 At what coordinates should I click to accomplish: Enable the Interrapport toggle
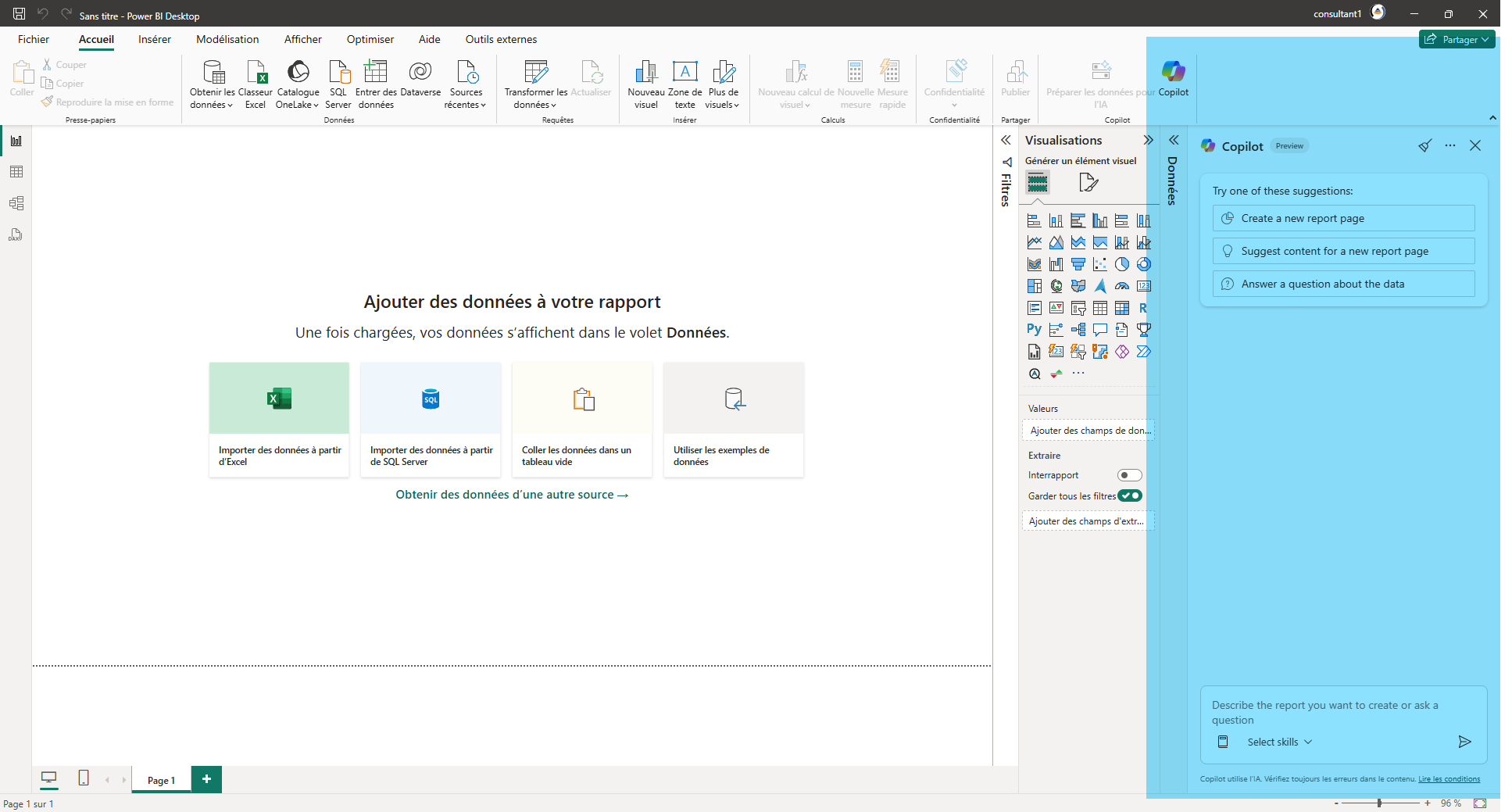(x=1129, y=474)
